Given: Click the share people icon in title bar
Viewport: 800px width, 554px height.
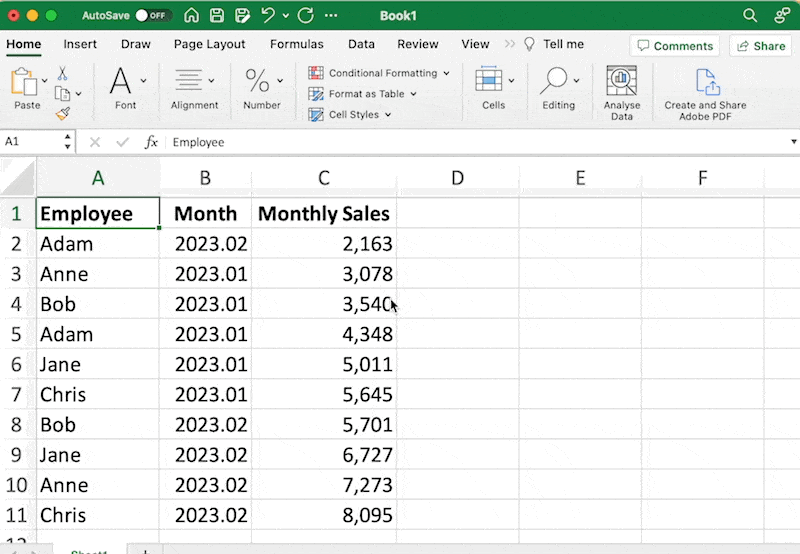Looking at the screenshot, I should coord(782,15).
